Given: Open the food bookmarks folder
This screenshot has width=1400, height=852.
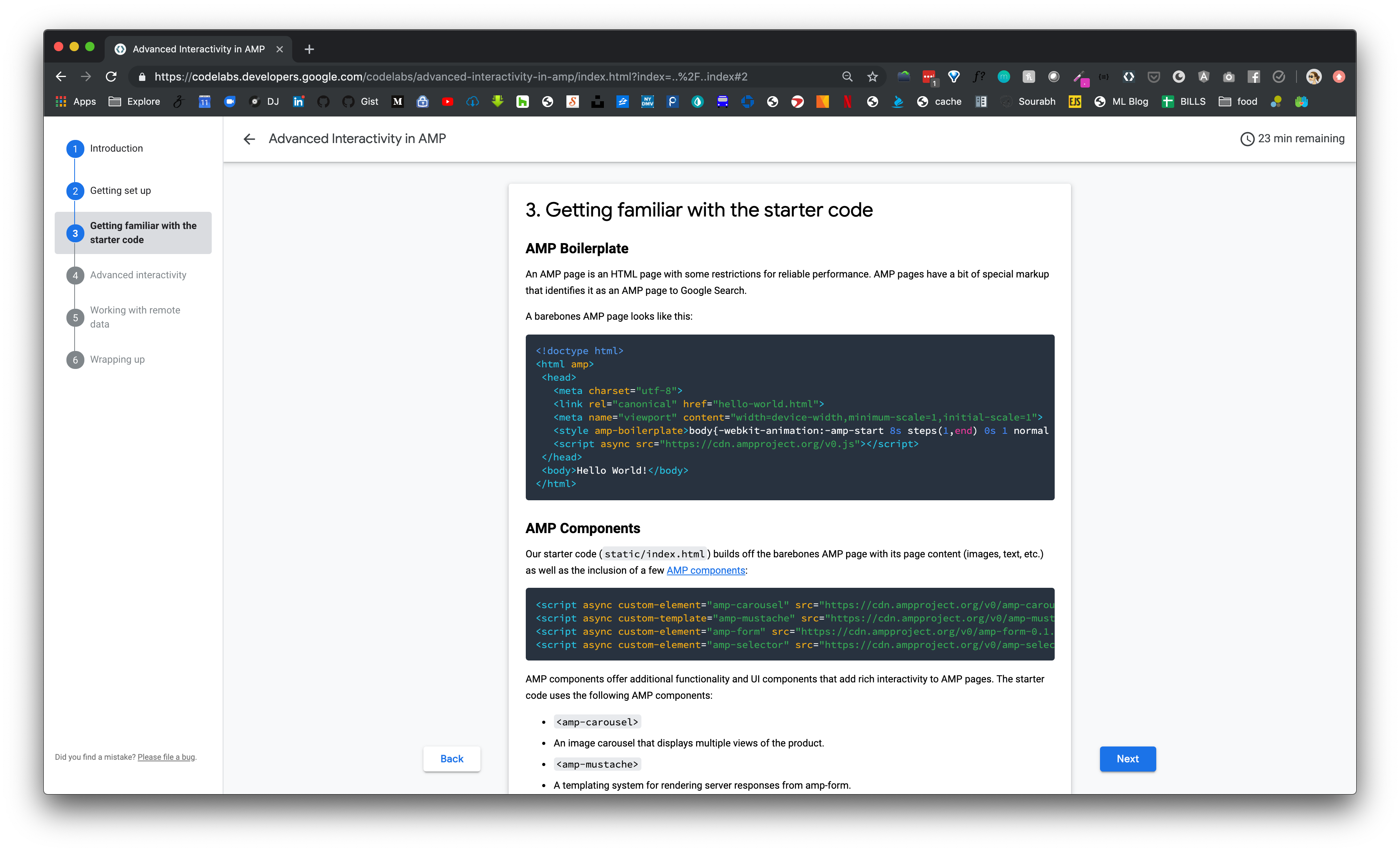Looking at the screenshot, I should (1238, 102).
